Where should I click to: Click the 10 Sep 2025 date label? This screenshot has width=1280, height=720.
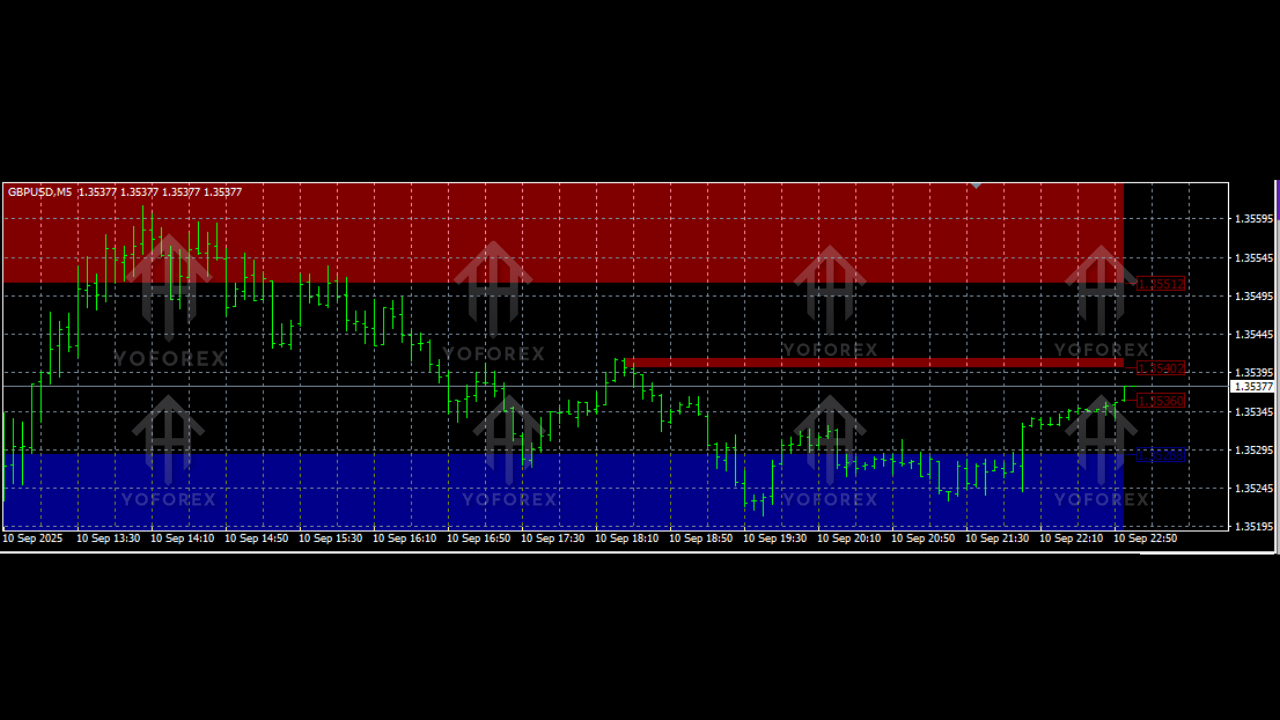(33, 538)
